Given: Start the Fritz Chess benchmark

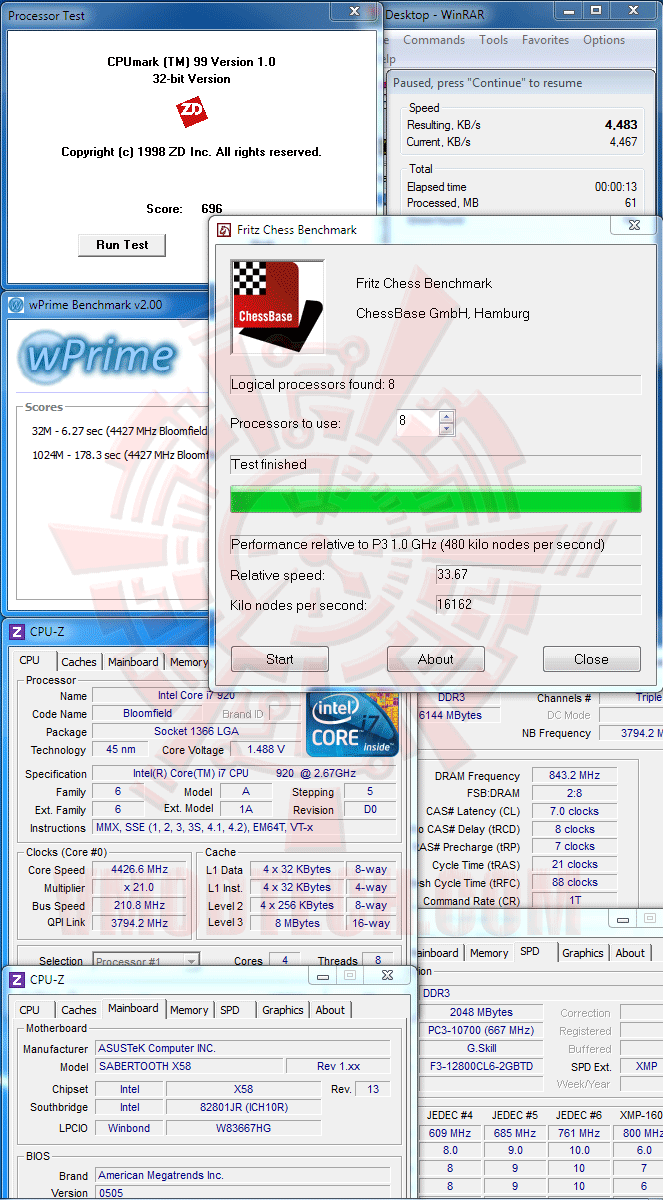Looking at the screenshot, I should point(280,659).
